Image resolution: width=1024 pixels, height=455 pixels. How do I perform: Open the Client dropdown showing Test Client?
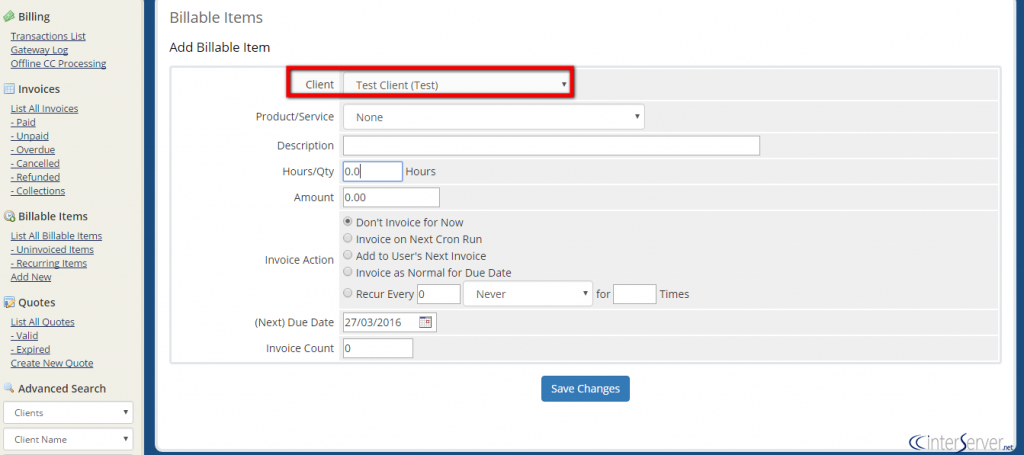(457, 85)
